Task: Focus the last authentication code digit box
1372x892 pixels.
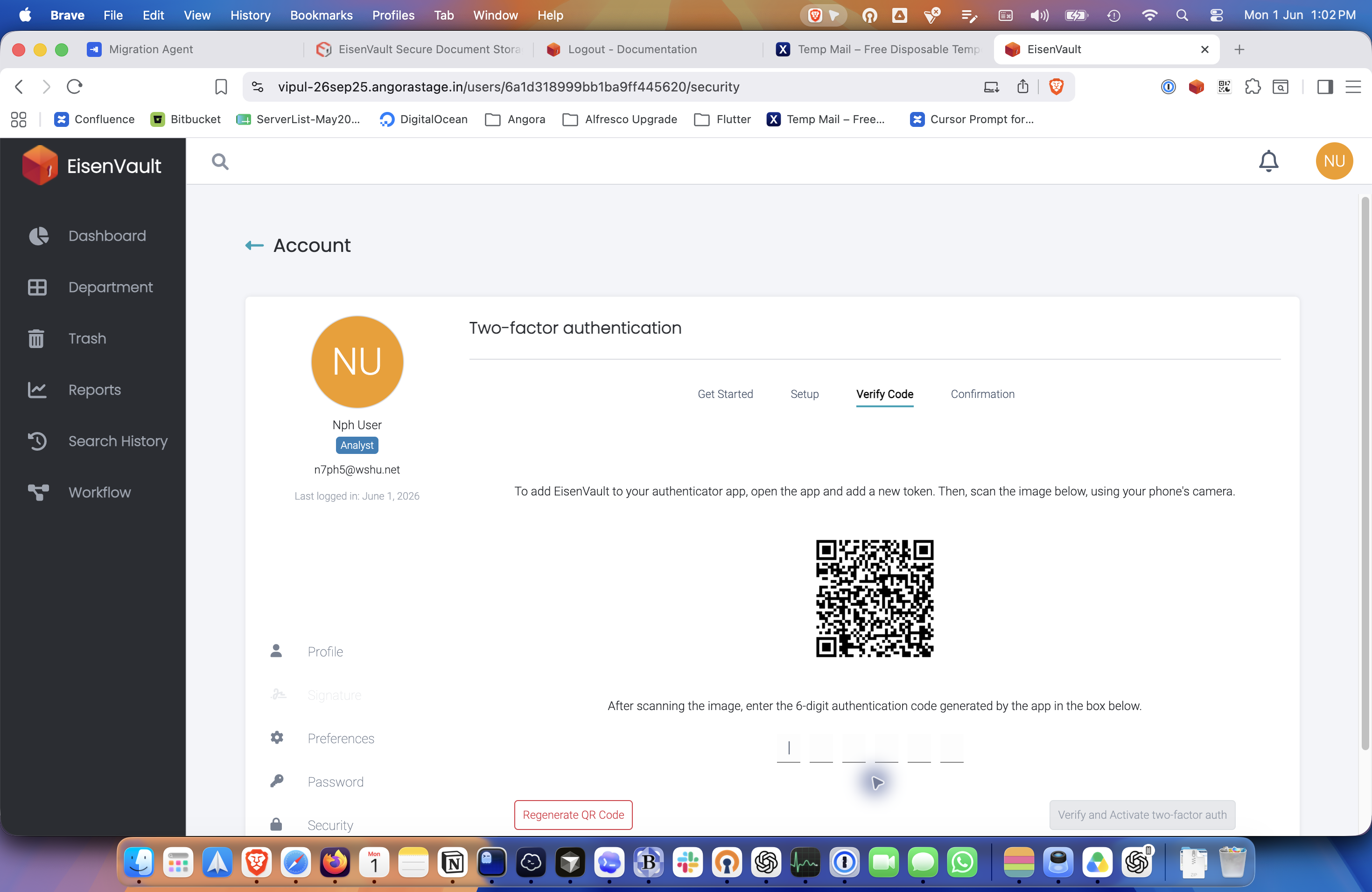Action: (951, 748)
